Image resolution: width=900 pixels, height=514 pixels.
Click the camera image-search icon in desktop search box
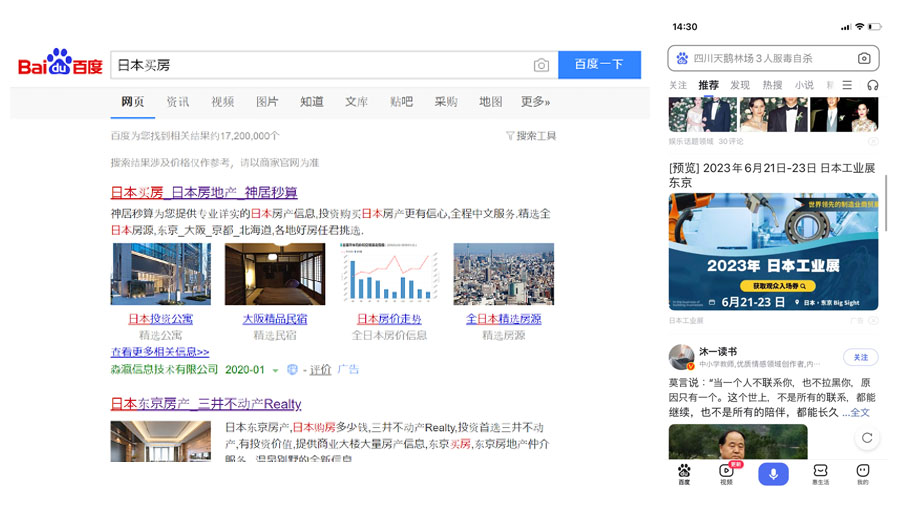pos(541,65)
